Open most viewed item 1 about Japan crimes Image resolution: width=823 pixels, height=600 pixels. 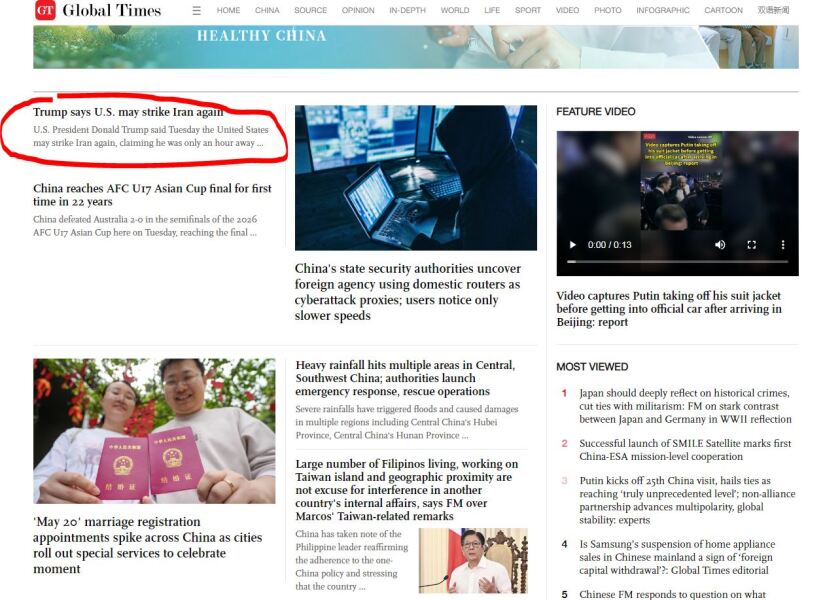pos(685,406)
